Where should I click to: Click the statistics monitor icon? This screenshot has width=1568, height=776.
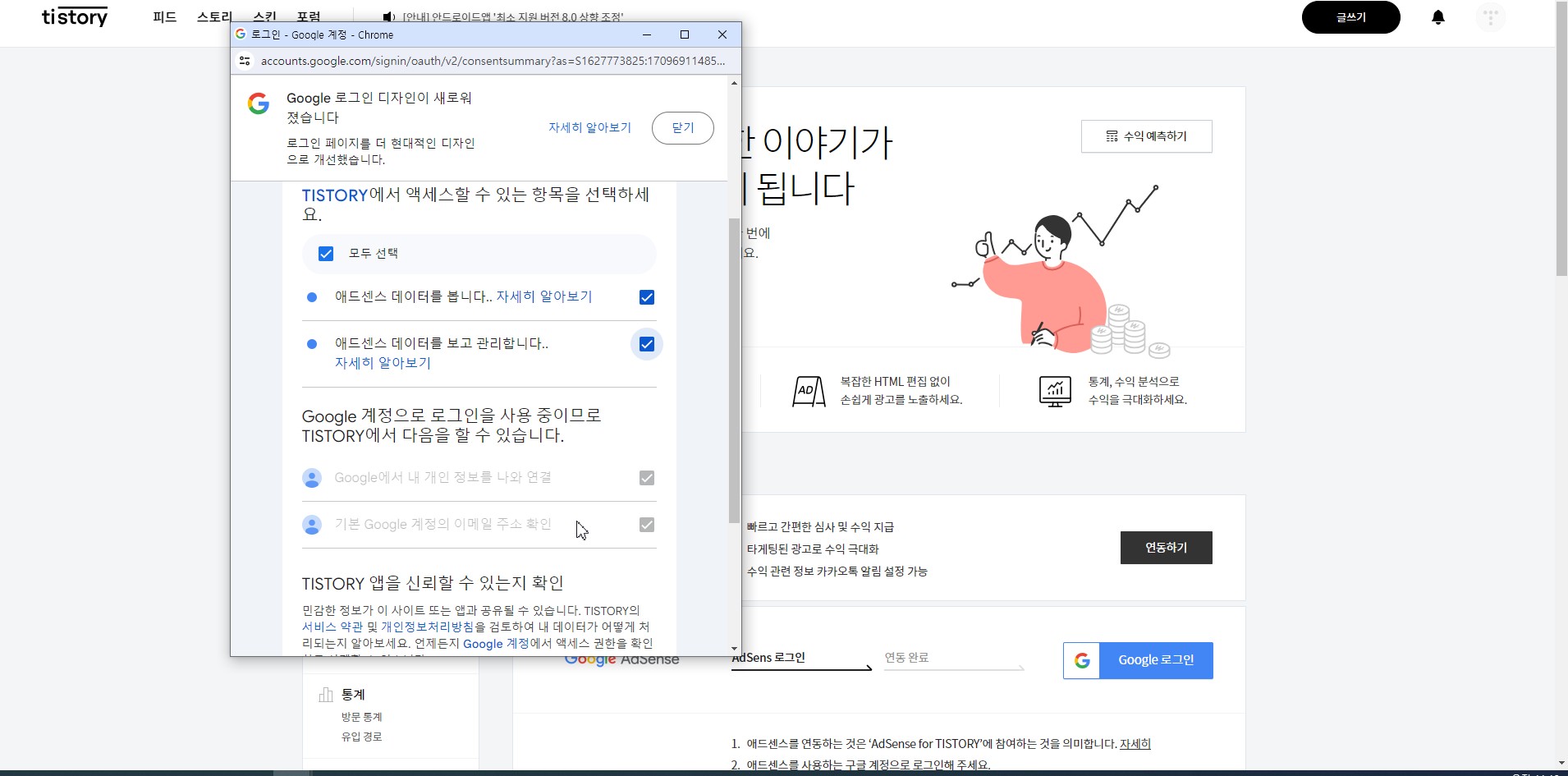coord(1055,391)
